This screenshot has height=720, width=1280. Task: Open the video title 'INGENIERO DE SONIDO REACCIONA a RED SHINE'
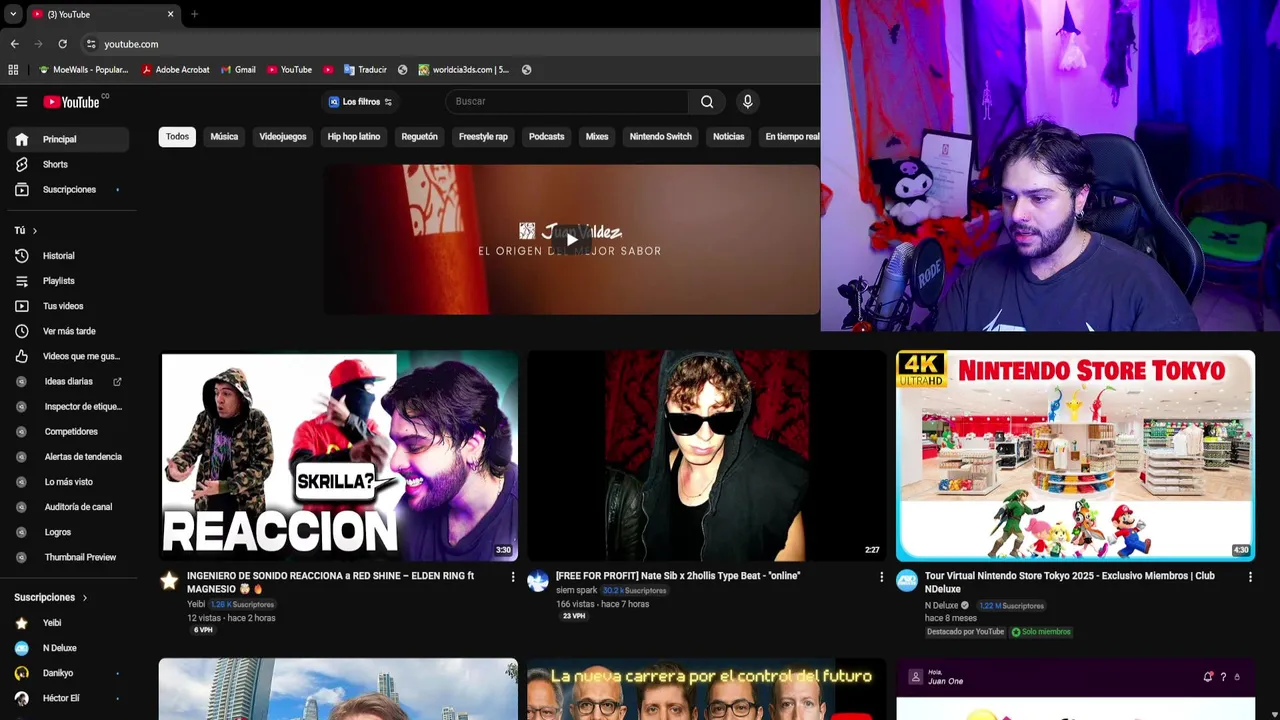331,582
